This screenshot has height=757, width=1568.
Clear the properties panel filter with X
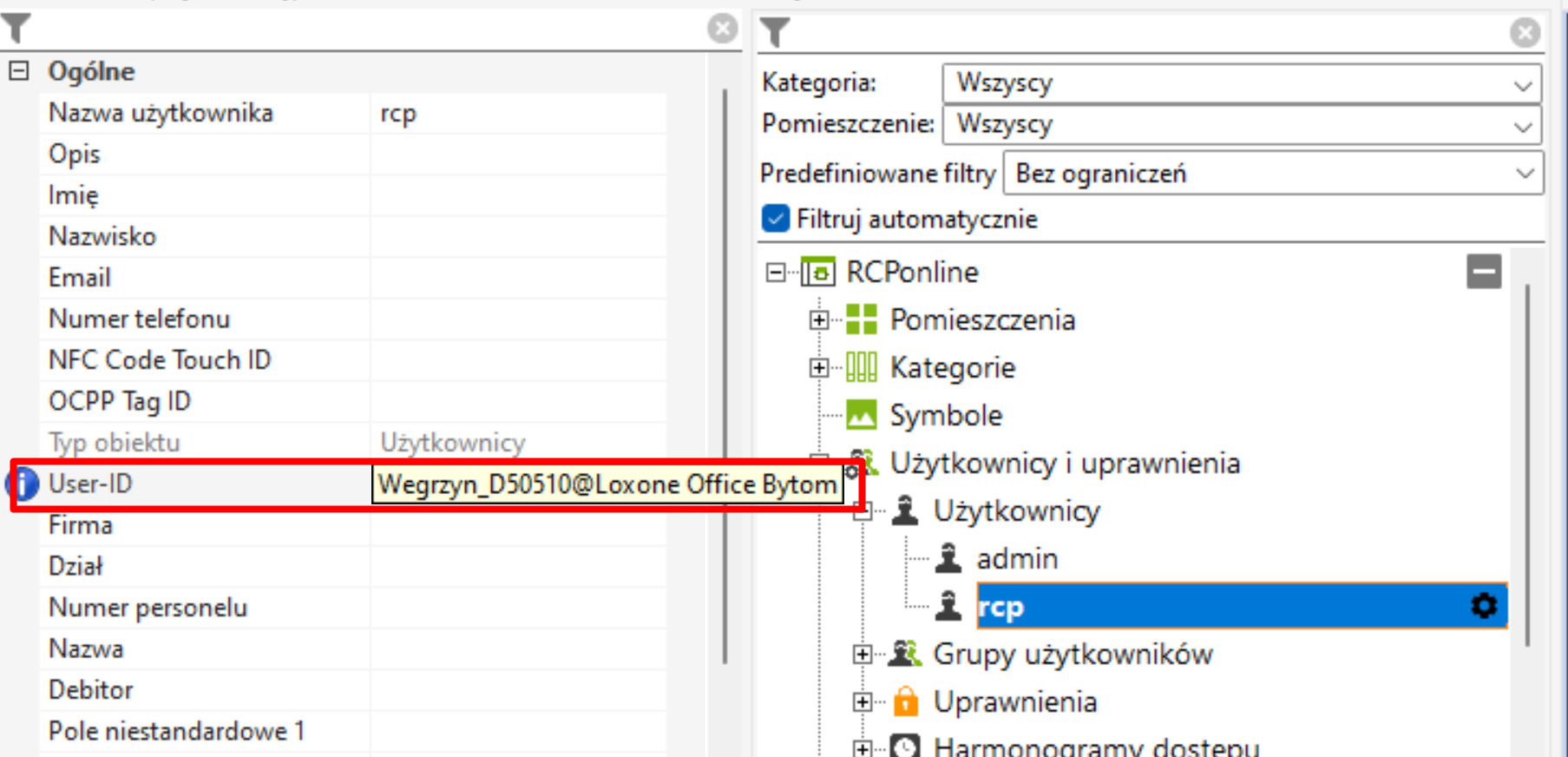click(x=722, y=29)
